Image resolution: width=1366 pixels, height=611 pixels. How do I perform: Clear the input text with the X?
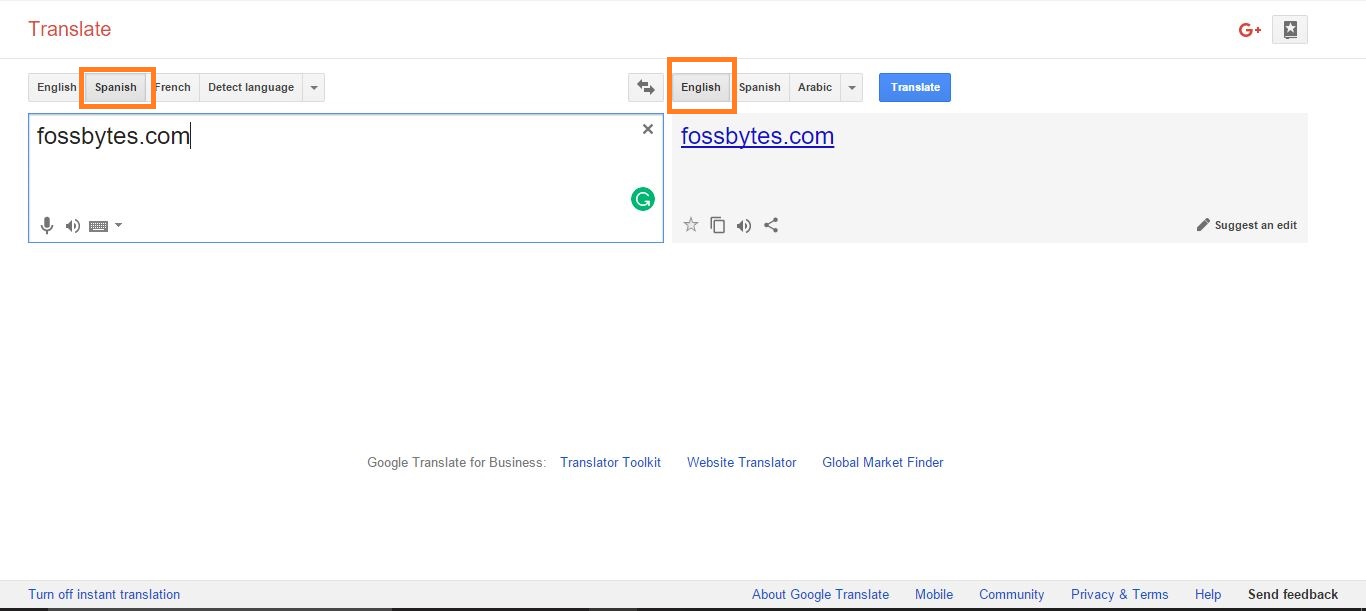coord(647,128)
